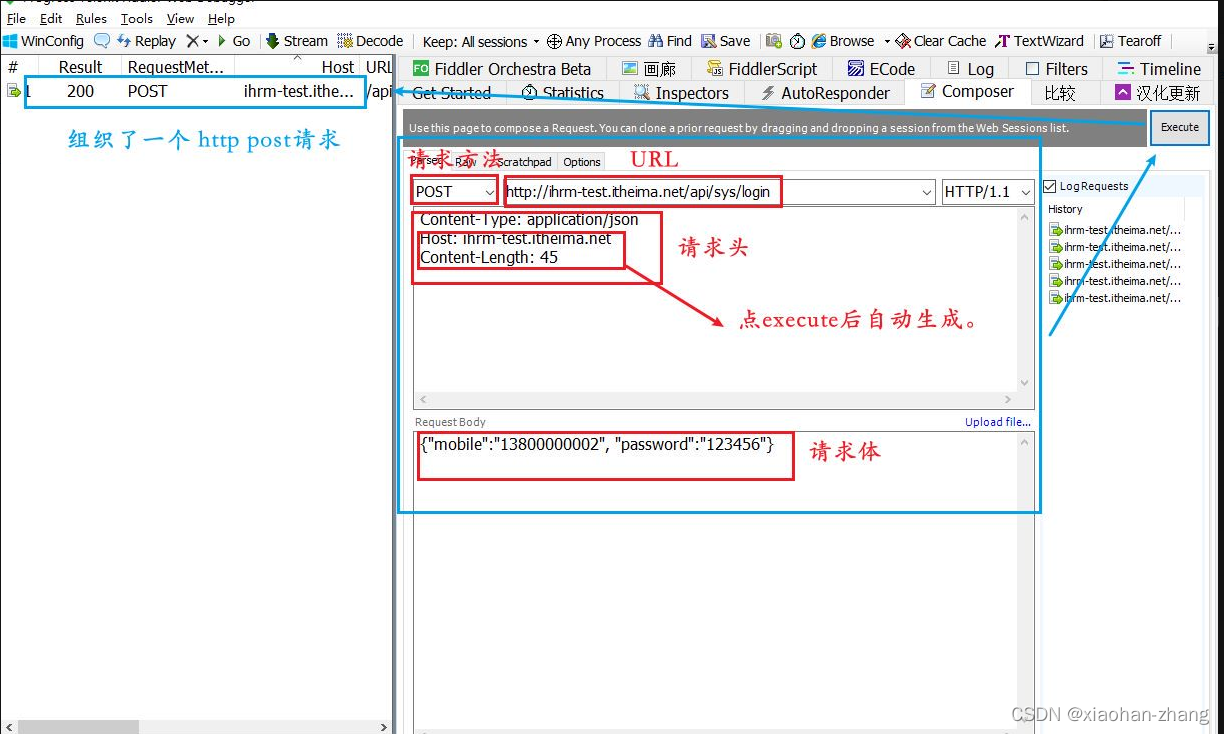The image size is (1224, 734).
Task: Open the TextWizard tool
Action: (1039, 41)
